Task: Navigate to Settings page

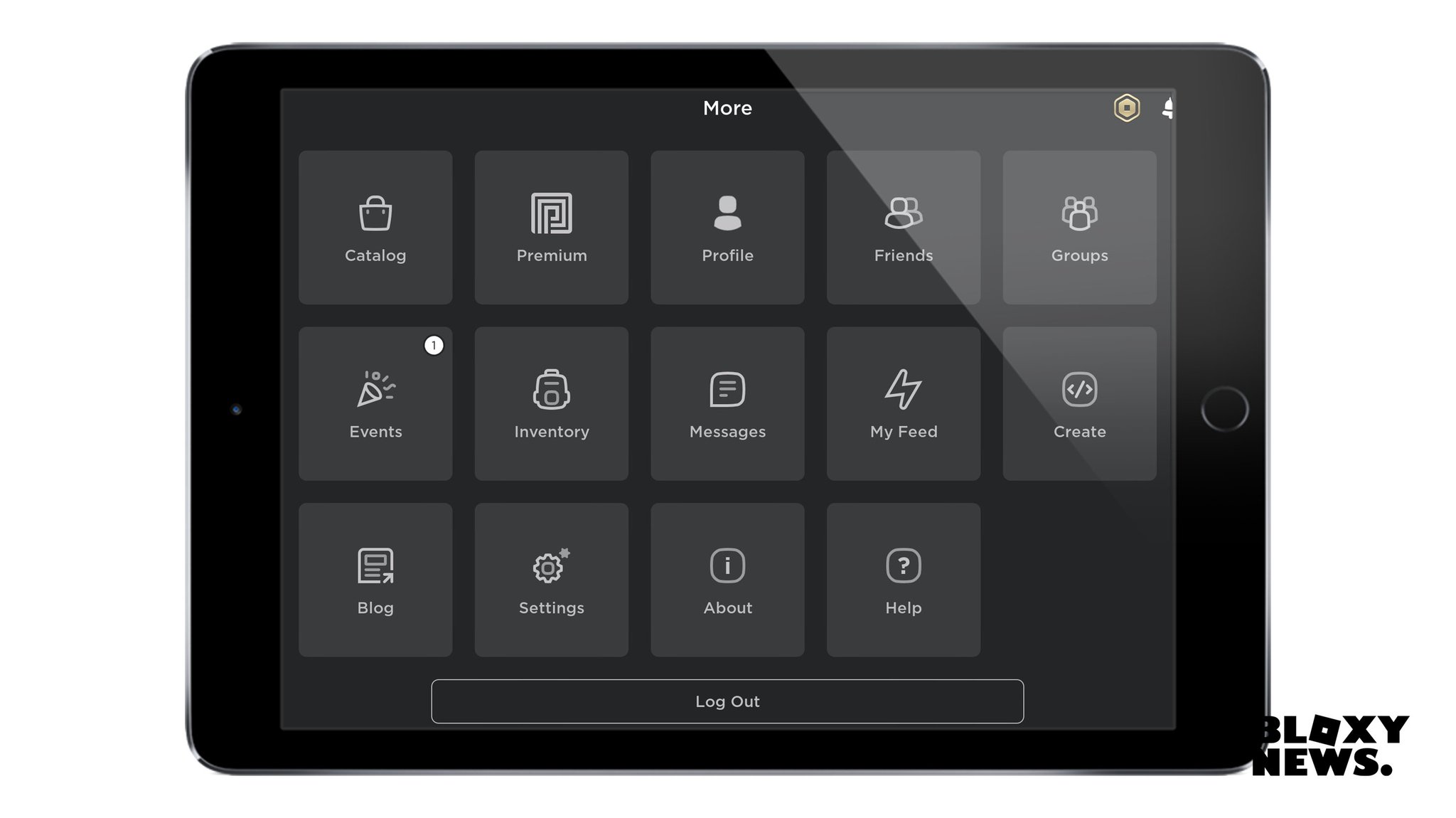Action: click(x=551, y=580)
